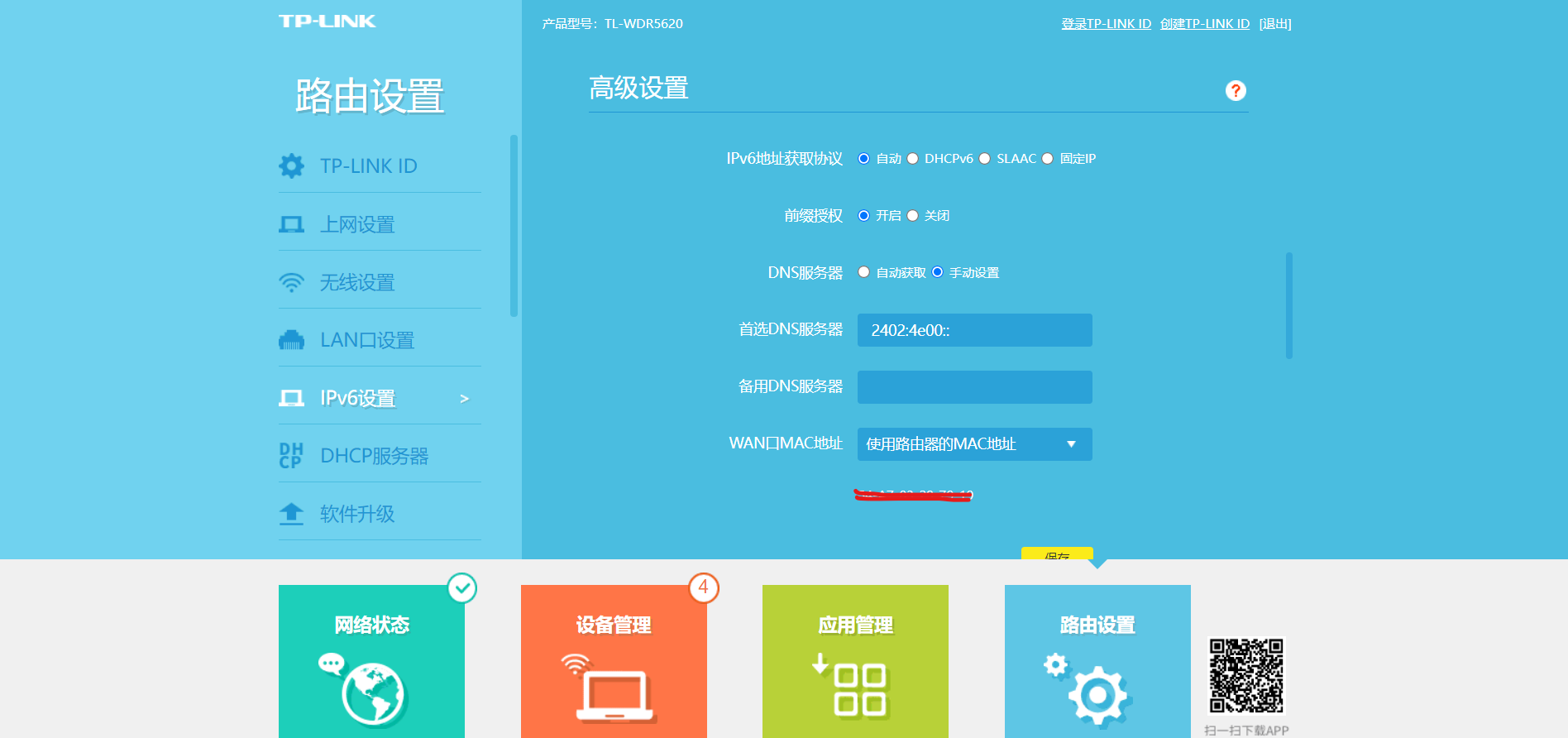Screen dimensions: 1568x738
Task: Enable 前缀授权 with 开启 radio
Action: 863,215
